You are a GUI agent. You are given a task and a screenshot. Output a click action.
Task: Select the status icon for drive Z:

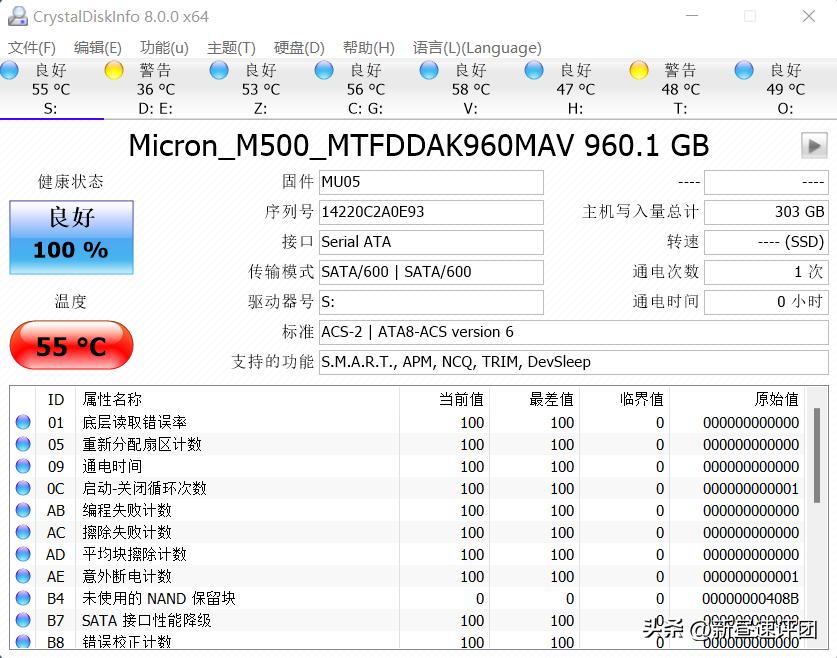tap(218, 70)
